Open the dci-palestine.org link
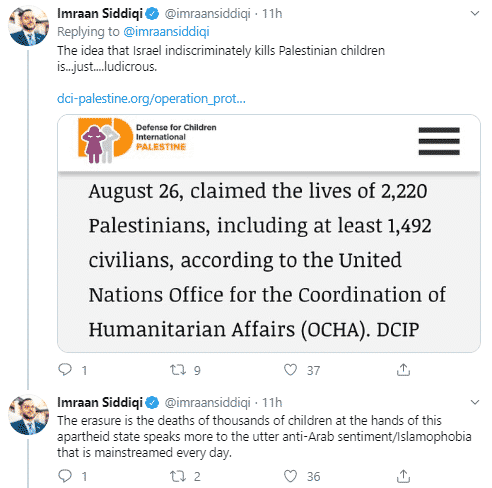 (x=151, y=99)
